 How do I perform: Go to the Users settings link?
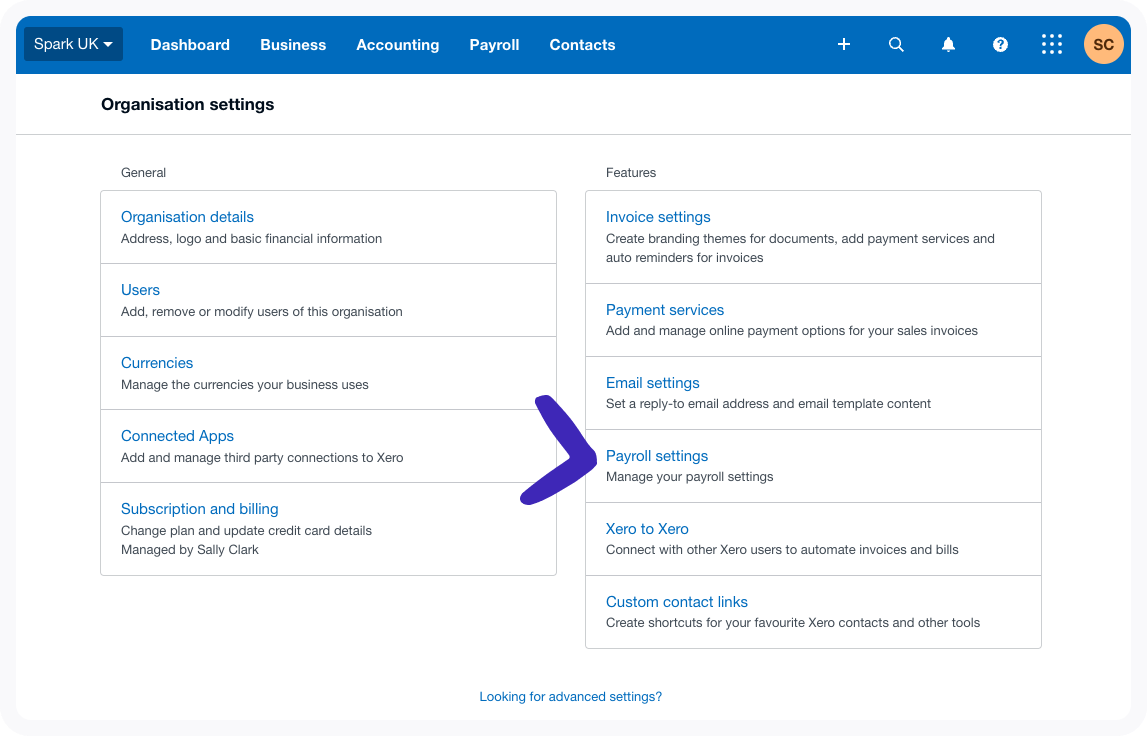[140, 290]
